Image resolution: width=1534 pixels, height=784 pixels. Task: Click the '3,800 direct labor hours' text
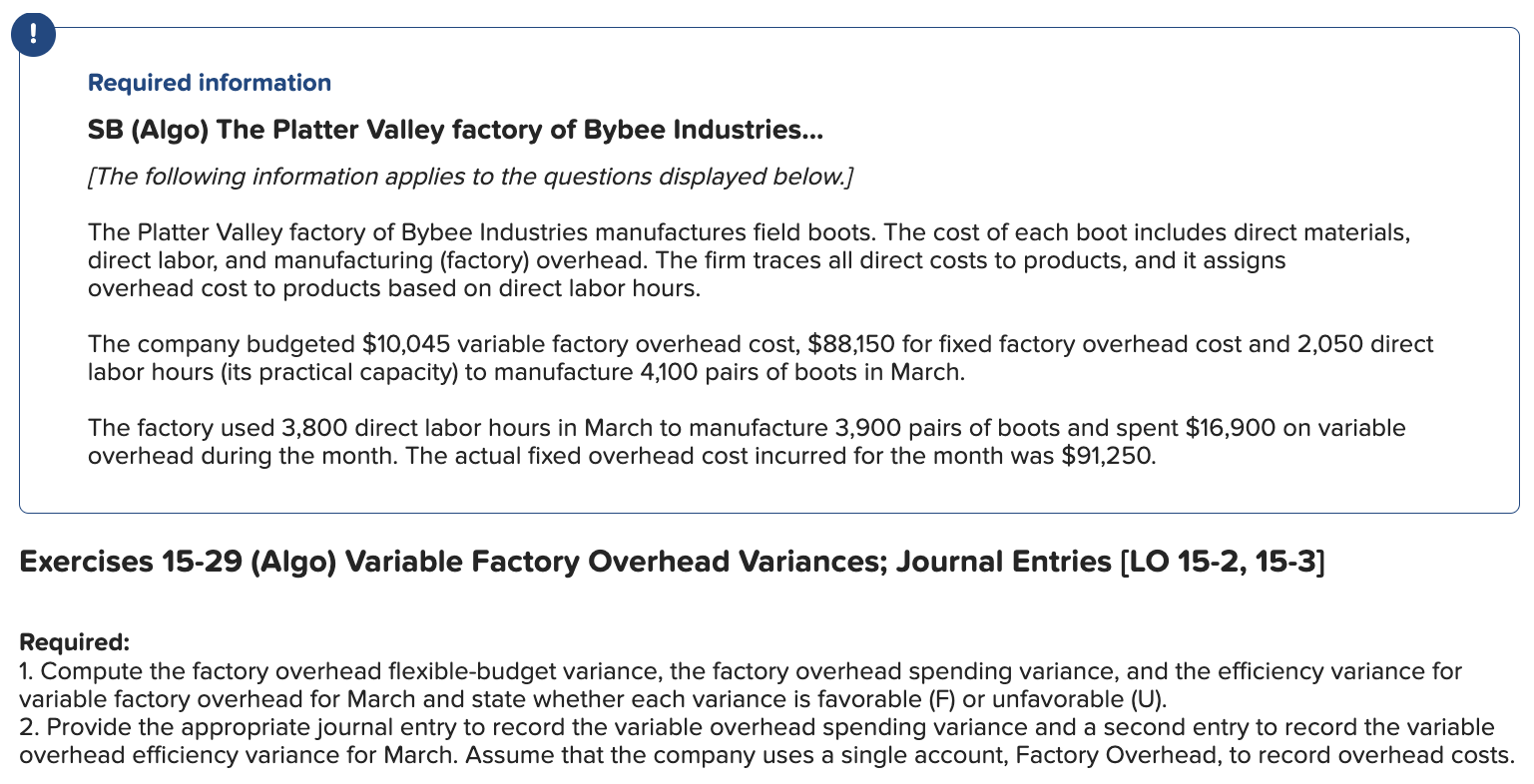[x=399, y=428]
